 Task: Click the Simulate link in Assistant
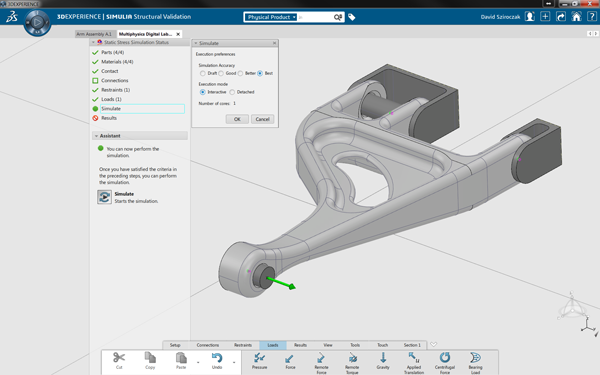[x=124, y=194]
